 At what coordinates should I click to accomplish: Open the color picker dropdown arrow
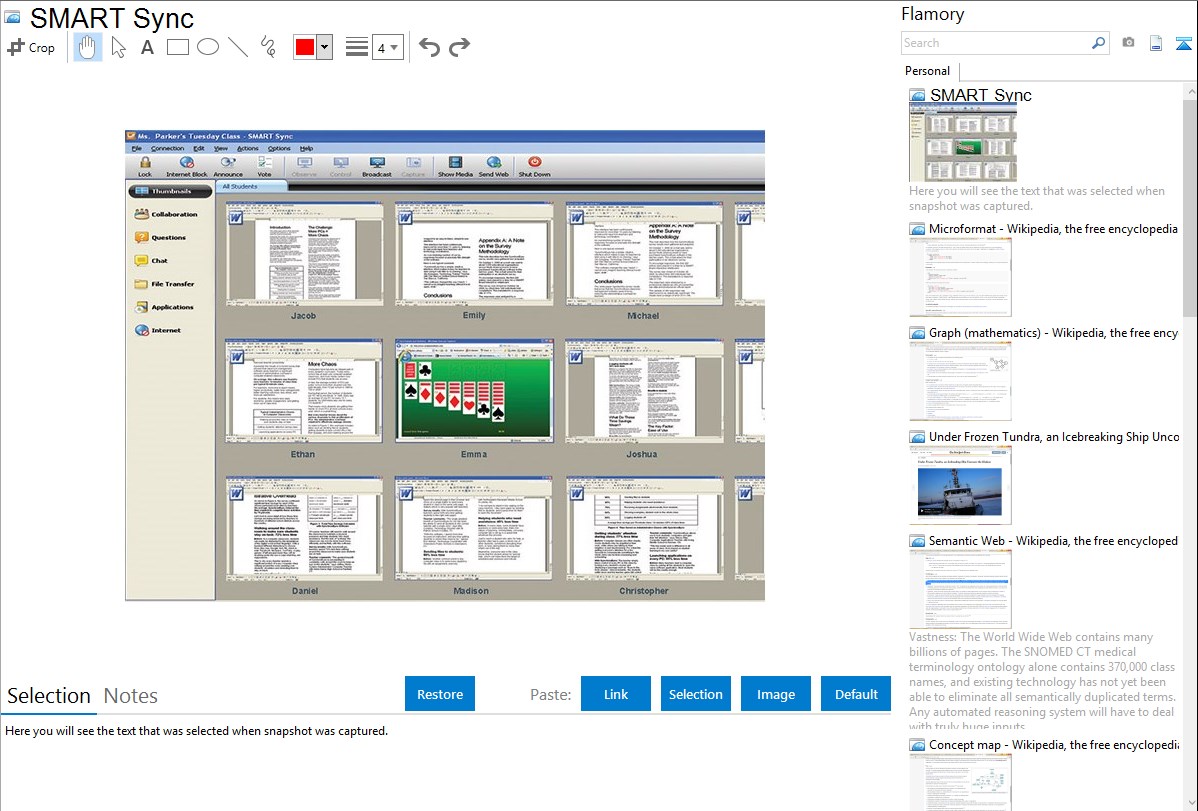[324, 47]
